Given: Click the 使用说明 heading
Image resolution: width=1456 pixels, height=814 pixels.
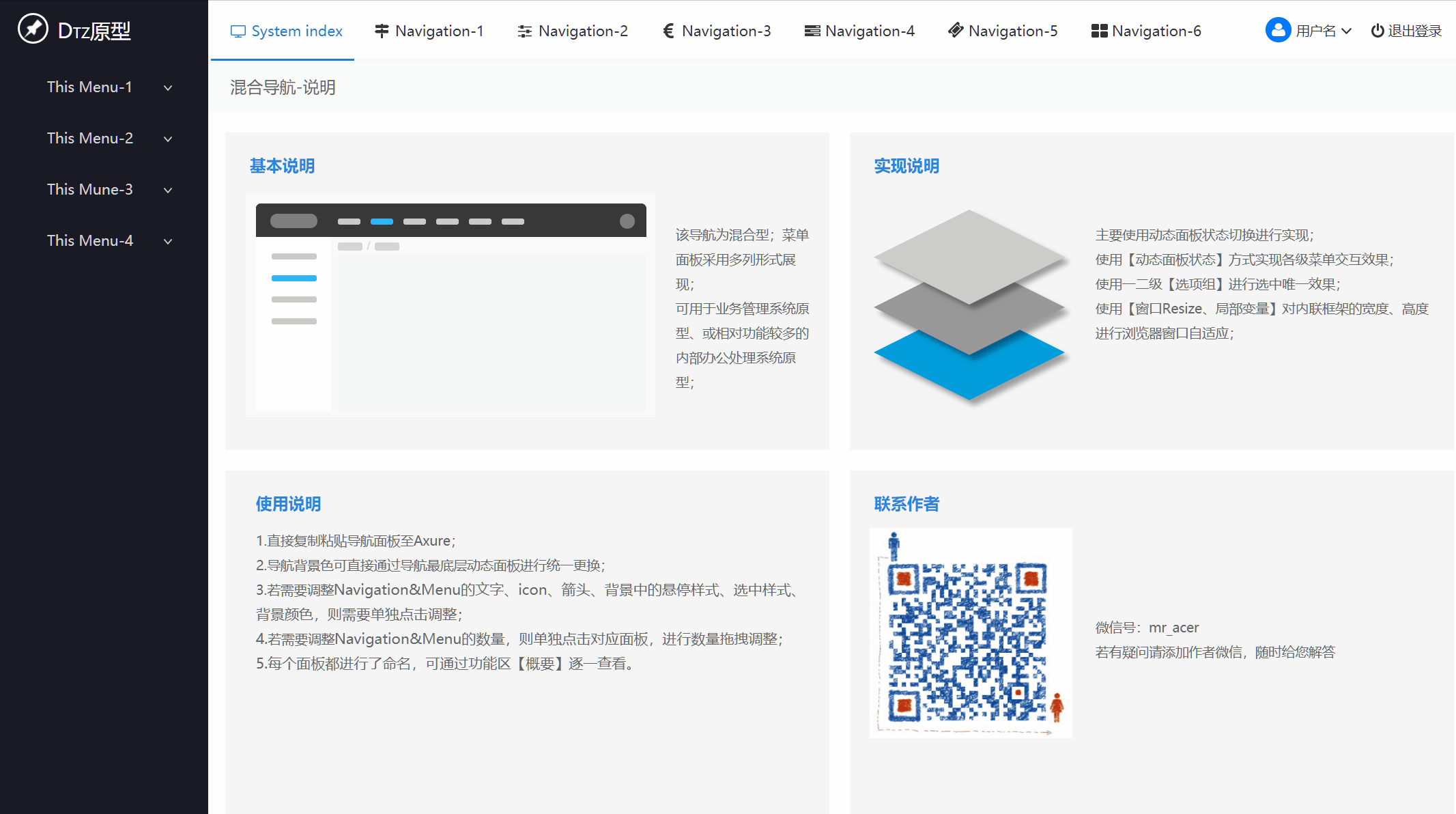Looking at the screenshot, I should tap(288, 504).
